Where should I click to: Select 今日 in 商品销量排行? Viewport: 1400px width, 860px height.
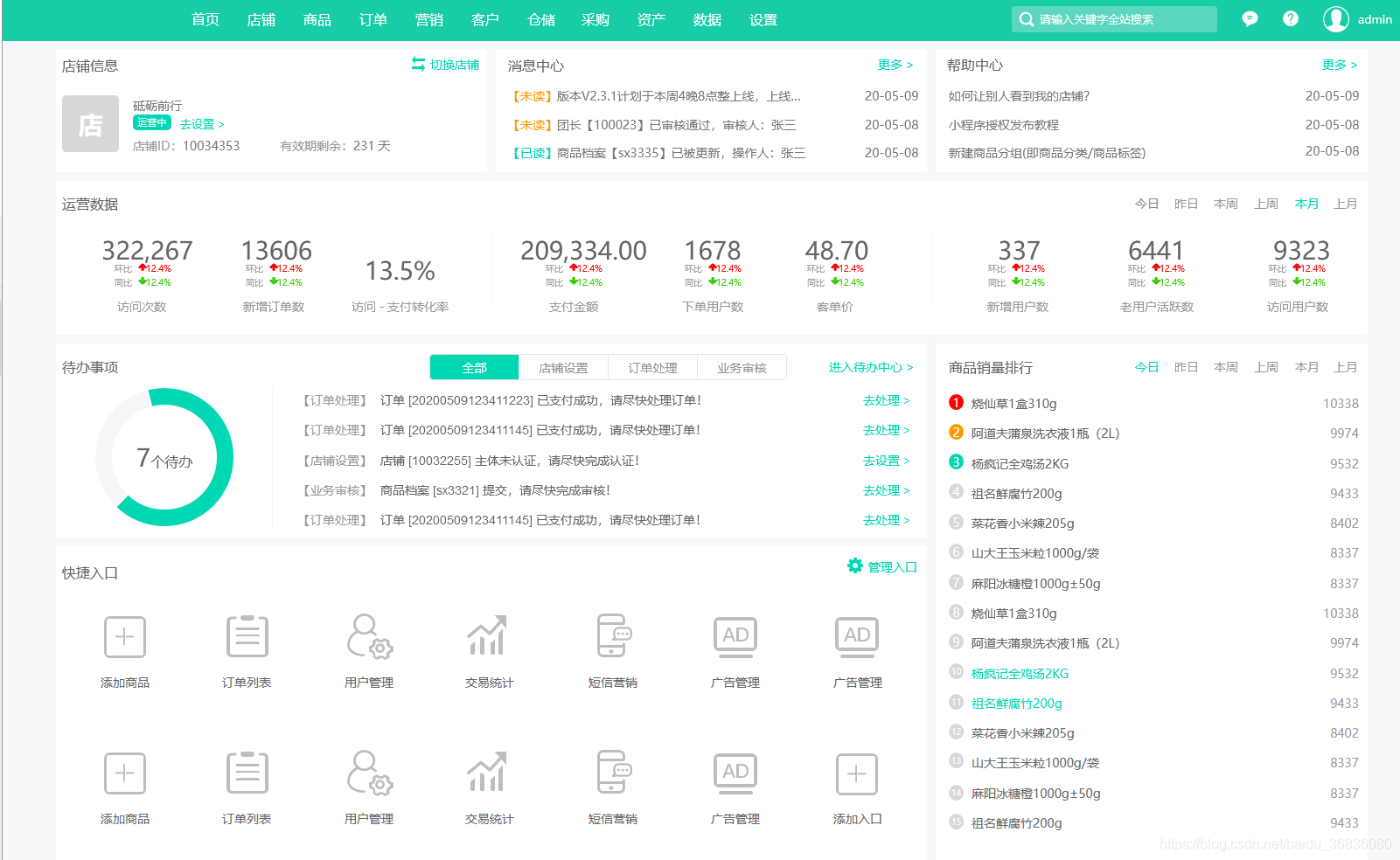[x=1146, y=367]
